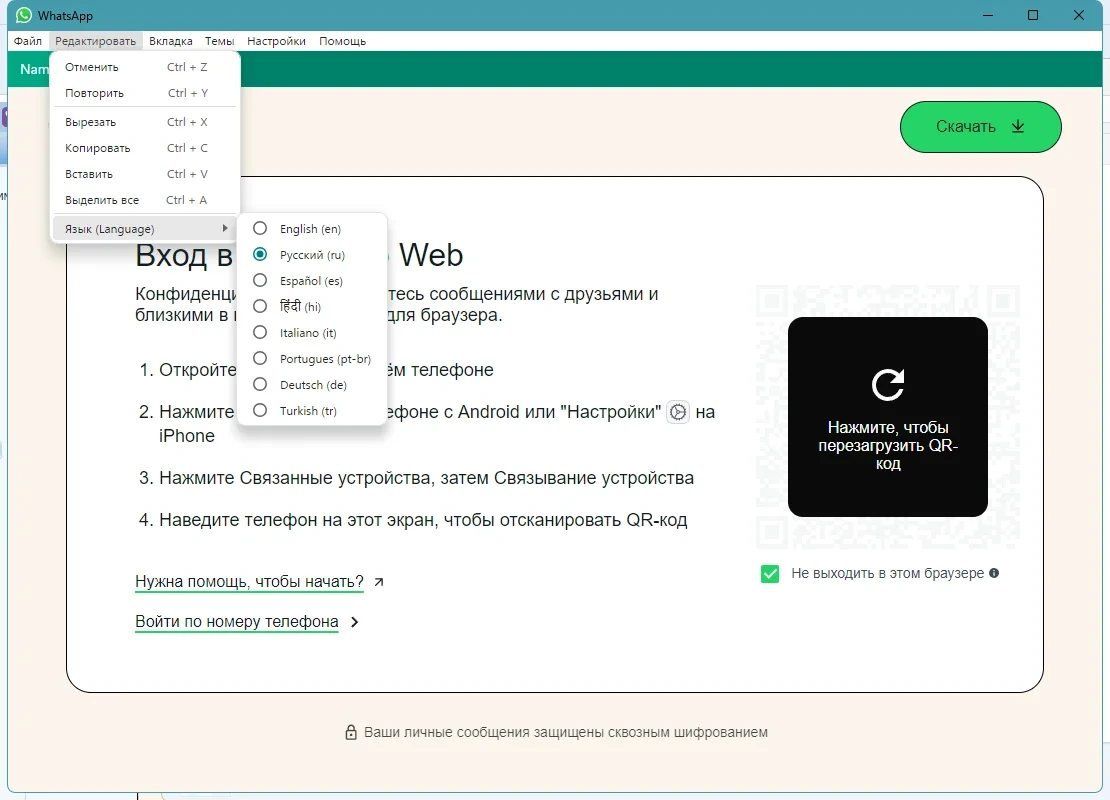Choose Вырезать in edit menu

coord(144,122)
